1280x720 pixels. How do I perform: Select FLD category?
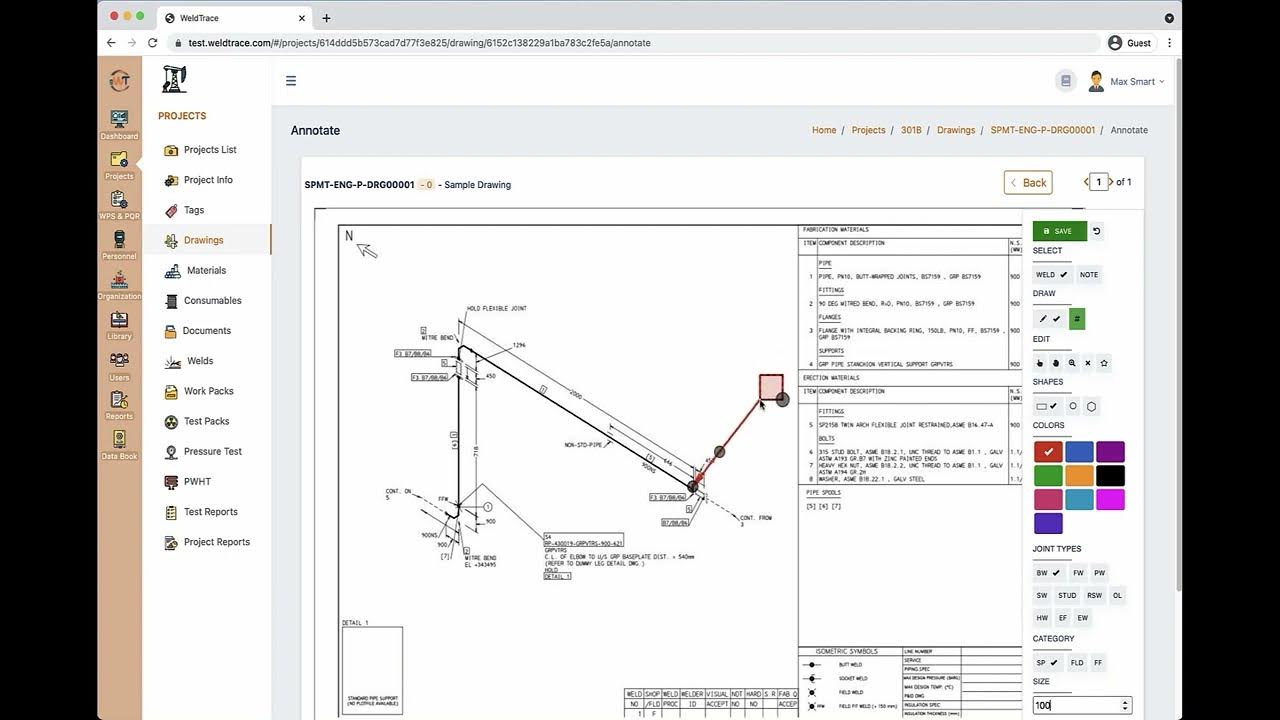1077,662
